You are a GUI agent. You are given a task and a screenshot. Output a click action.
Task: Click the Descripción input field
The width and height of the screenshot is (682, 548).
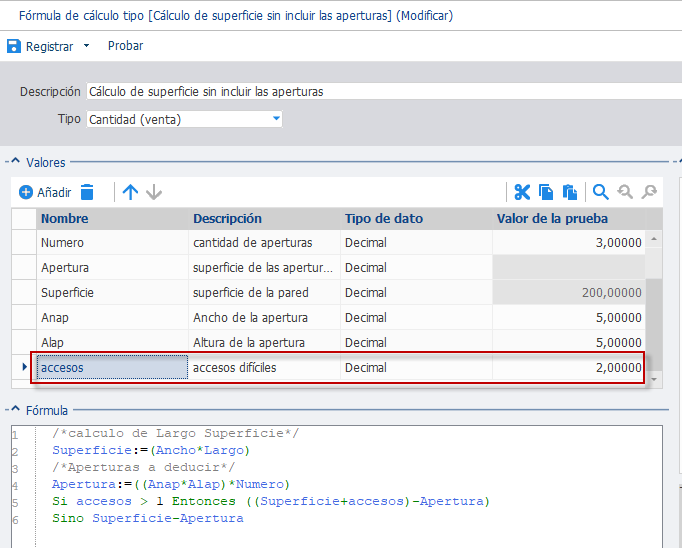[384, 91]
